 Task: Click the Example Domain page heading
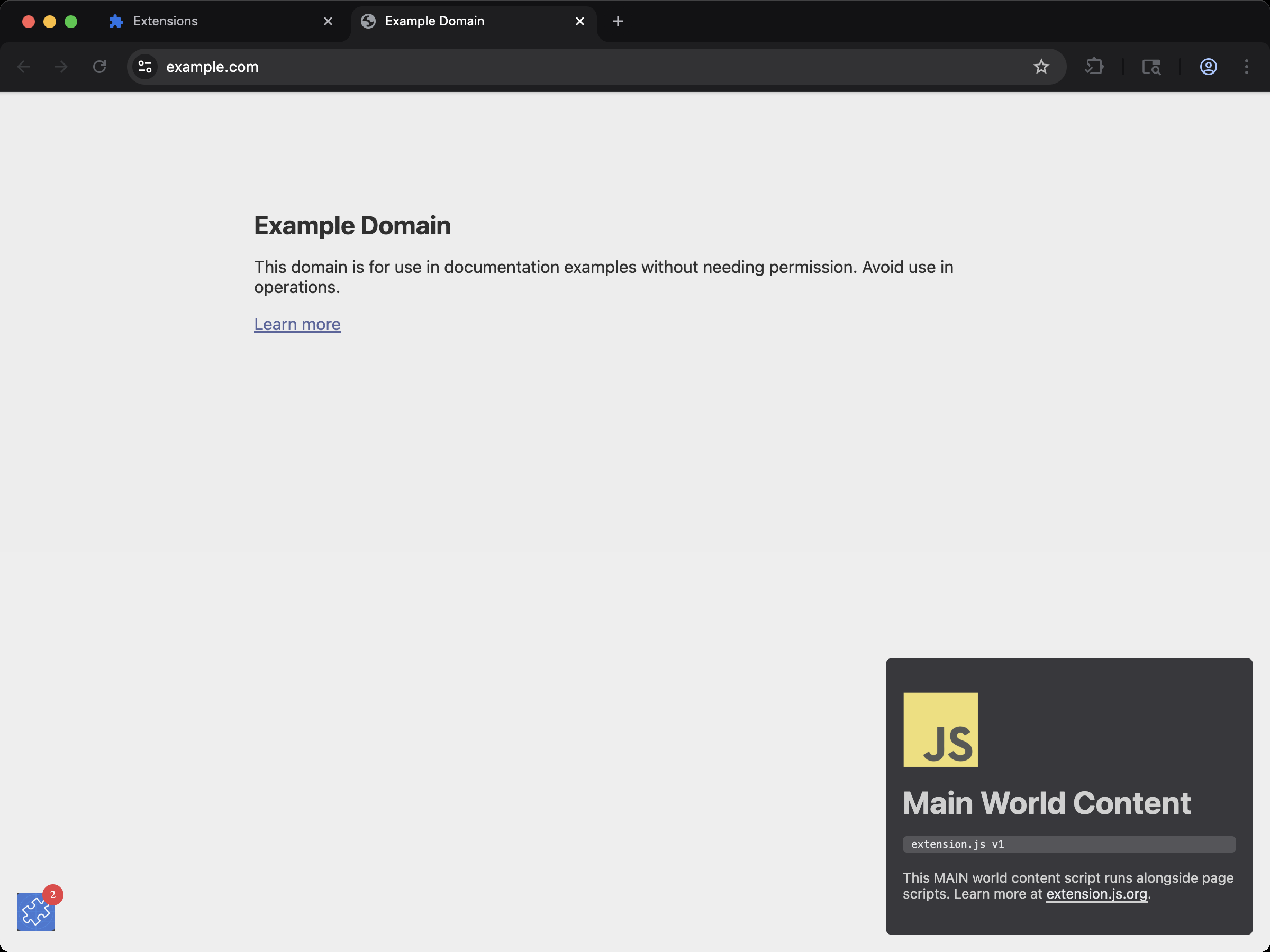point(352,225)
